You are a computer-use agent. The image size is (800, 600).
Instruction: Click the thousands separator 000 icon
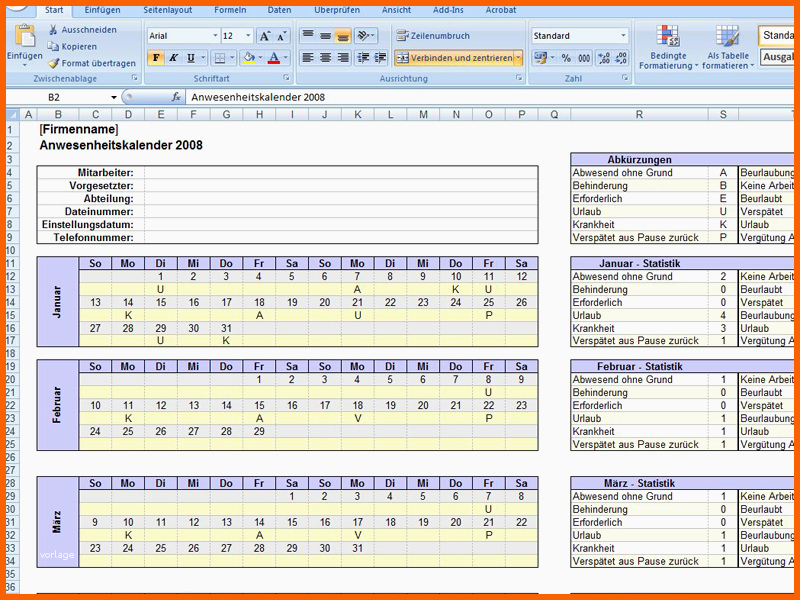(585, 59)
